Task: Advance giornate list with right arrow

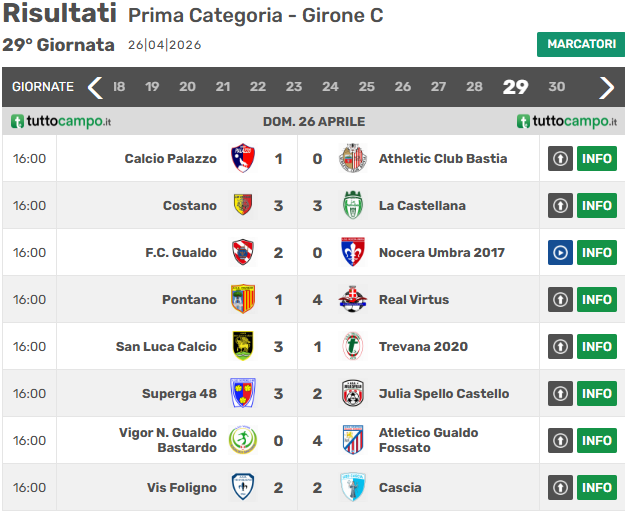Action: point(606,87)
